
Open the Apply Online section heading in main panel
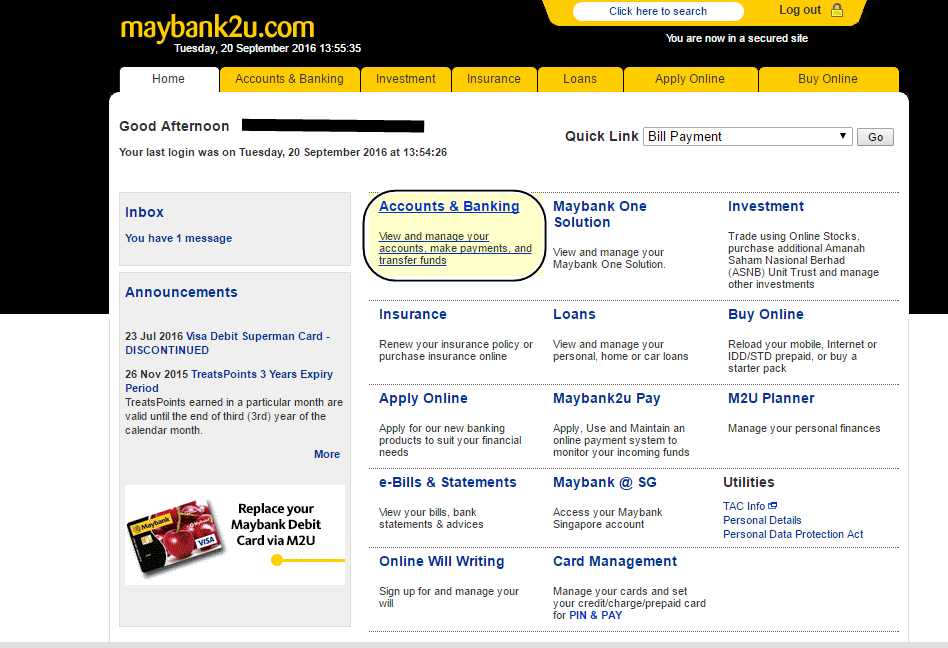tap(423, 398)
